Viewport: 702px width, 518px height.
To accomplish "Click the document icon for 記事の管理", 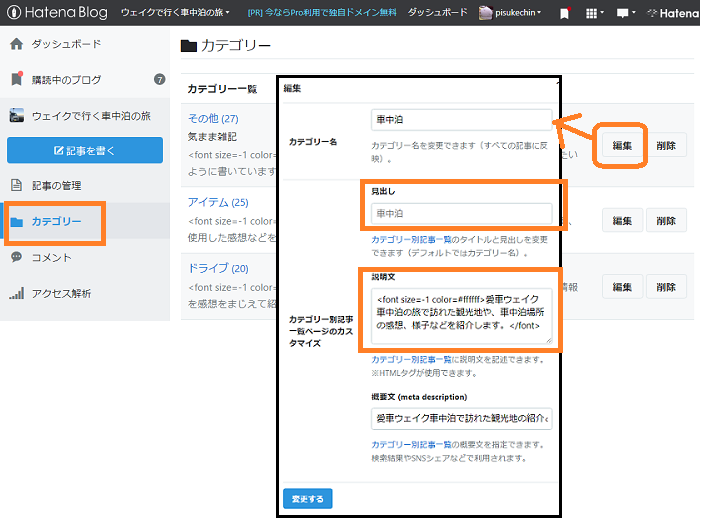I will pyautogui.click(x=17, y=185).
